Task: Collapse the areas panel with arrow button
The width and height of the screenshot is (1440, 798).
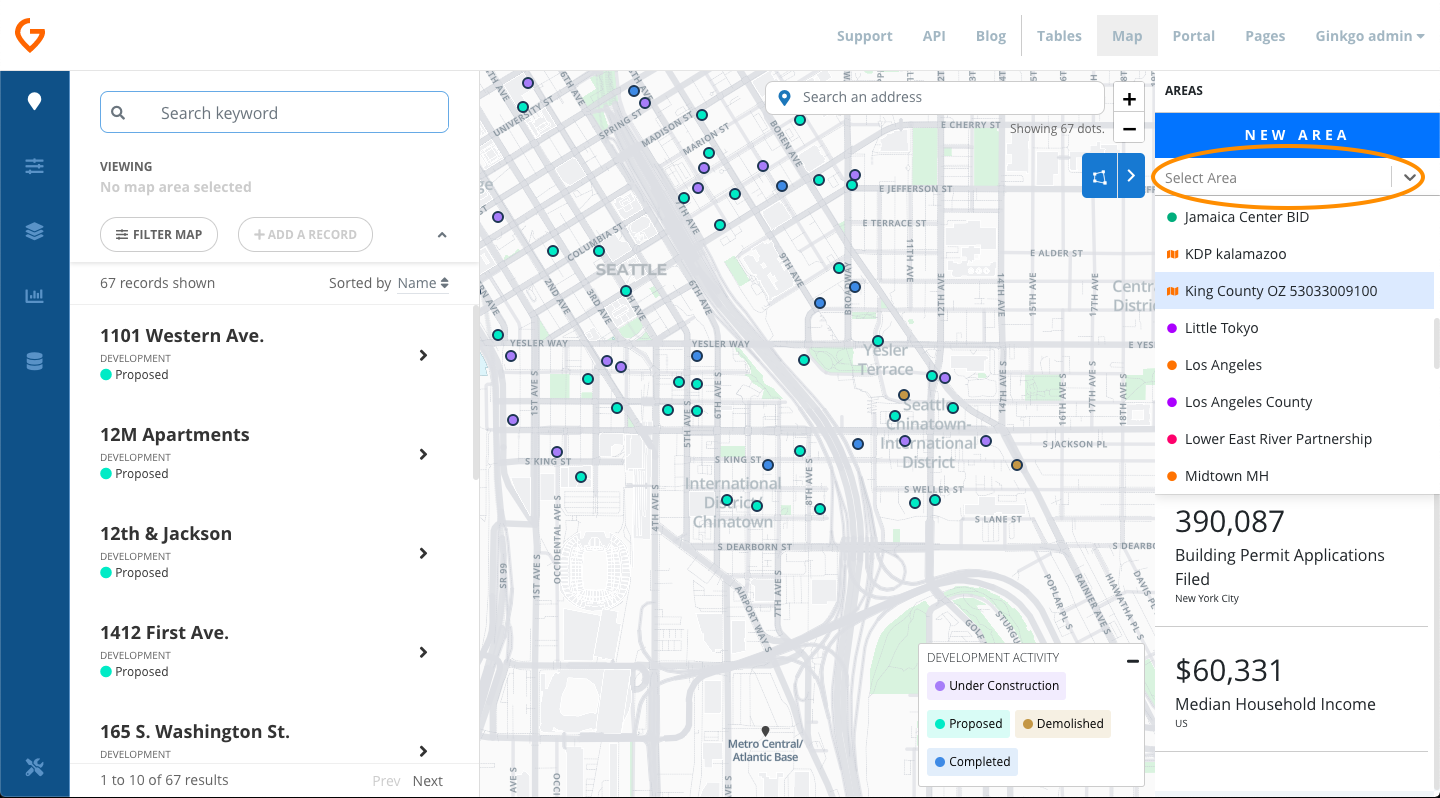Action: 1131,176
